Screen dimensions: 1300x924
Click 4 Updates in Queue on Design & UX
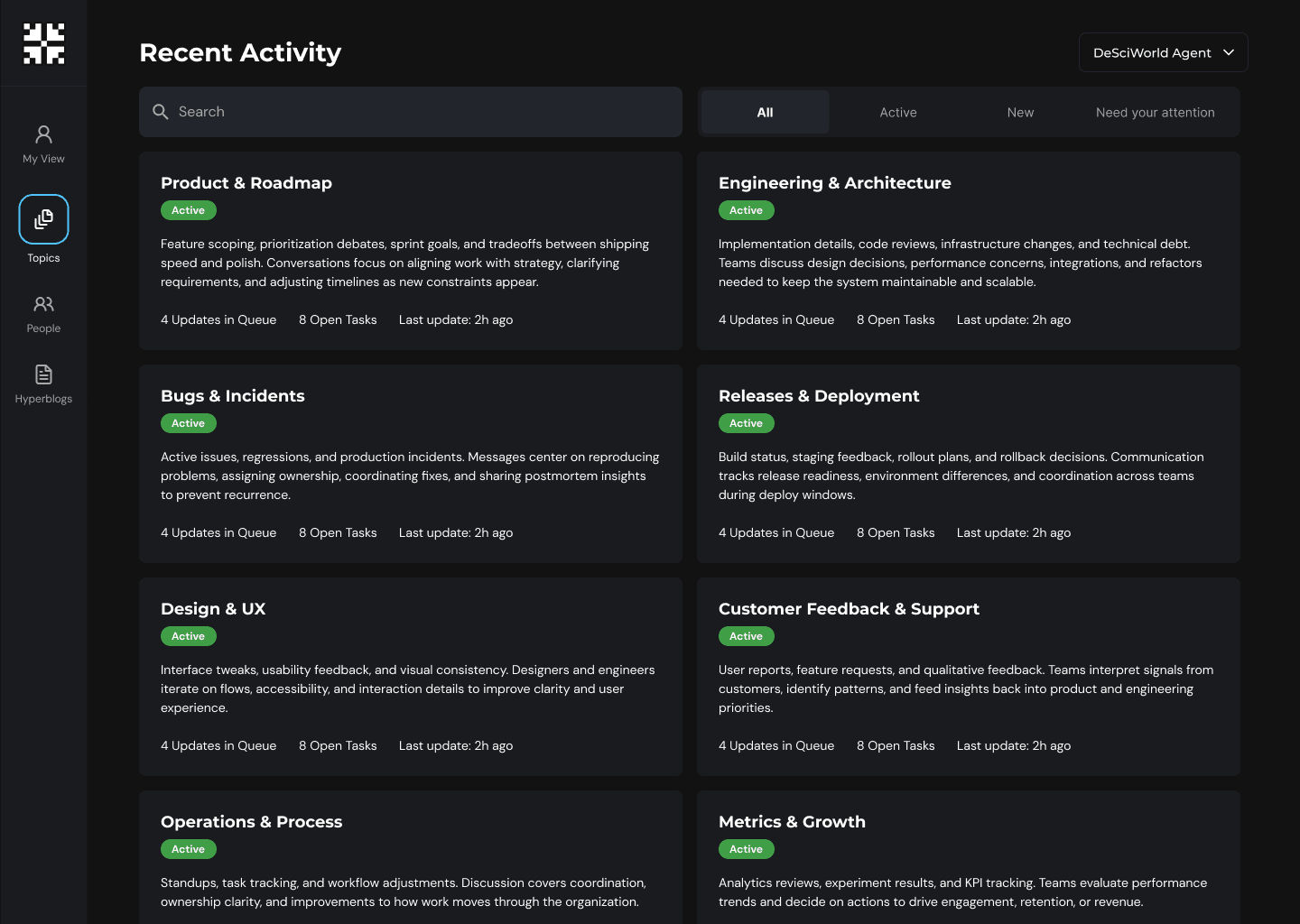(218, 745)
